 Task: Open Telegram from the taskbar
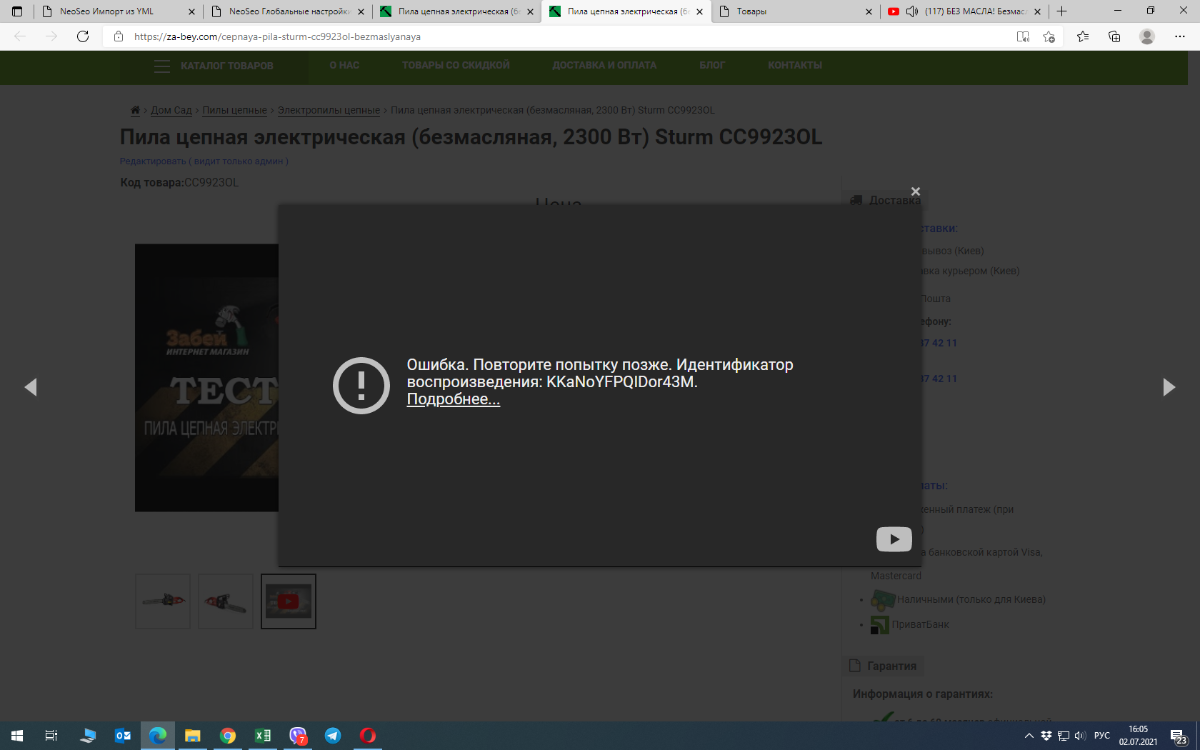pos(333,735)
